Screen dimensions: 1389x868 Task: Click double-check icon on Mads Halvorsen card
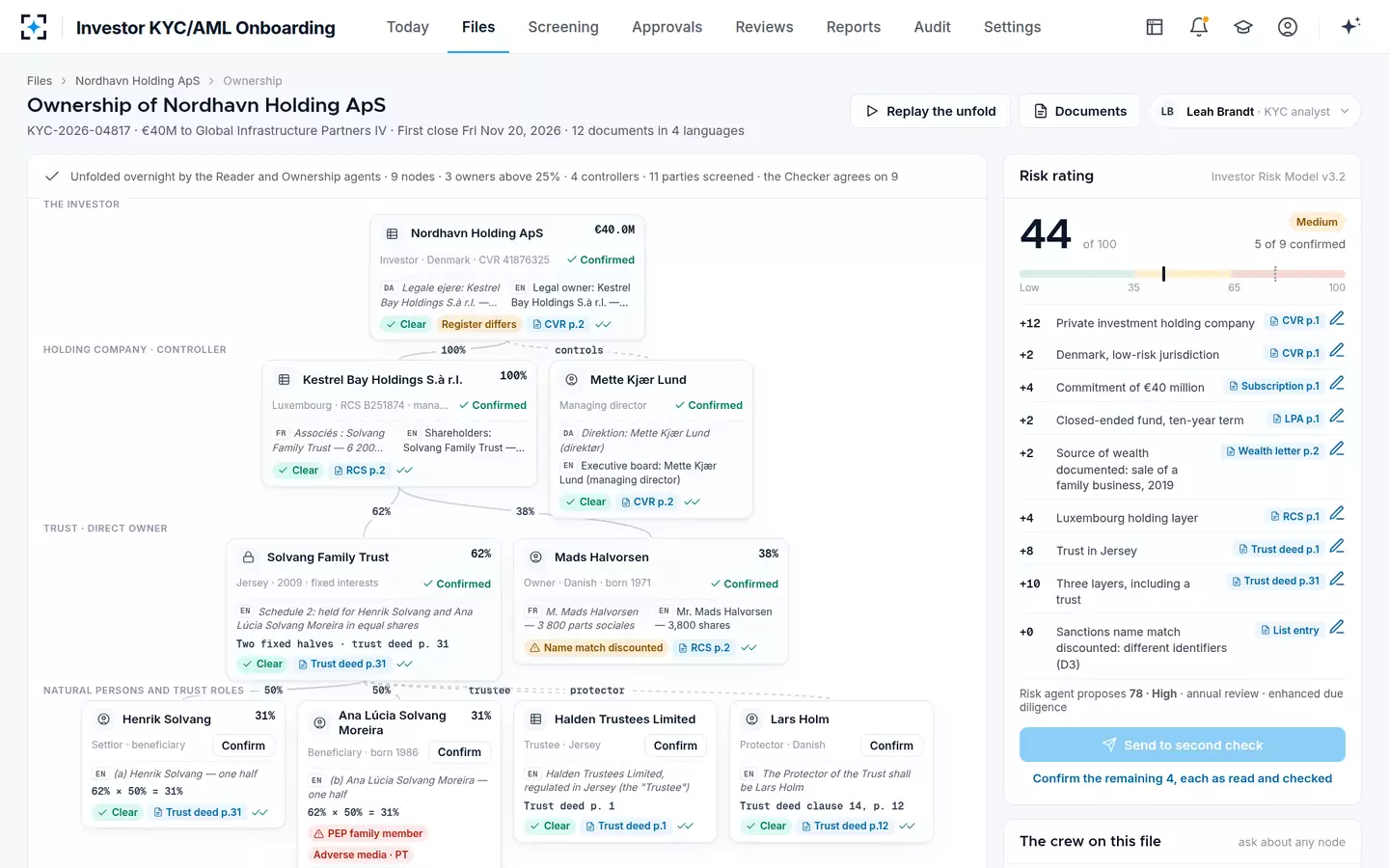tap(749, 648)
